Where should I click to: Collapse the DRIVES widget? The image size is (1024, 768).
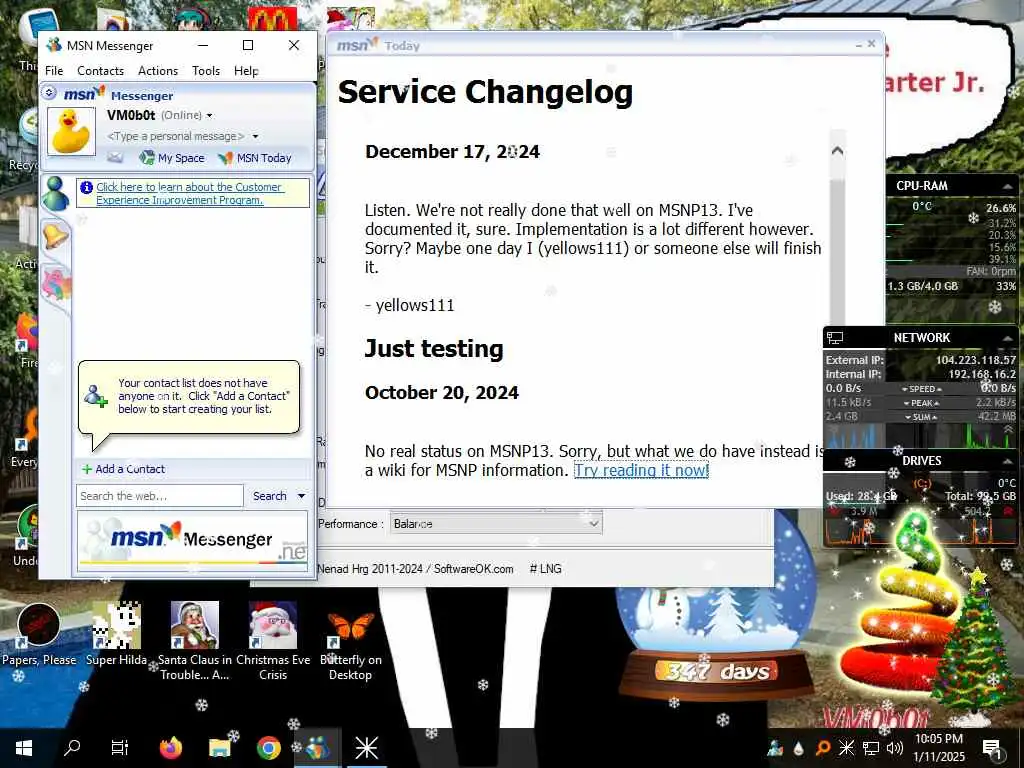click(1006, 460)
